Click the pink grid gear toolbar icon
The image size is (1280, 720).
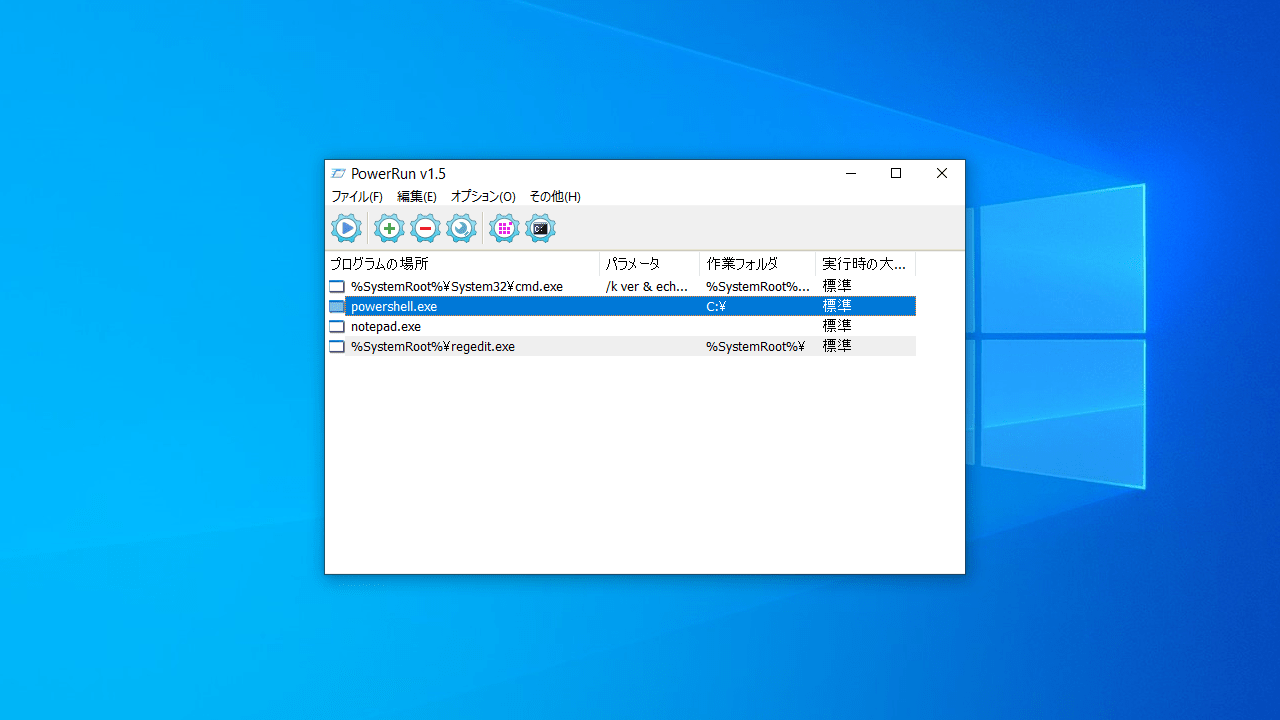tap(504, 229)
